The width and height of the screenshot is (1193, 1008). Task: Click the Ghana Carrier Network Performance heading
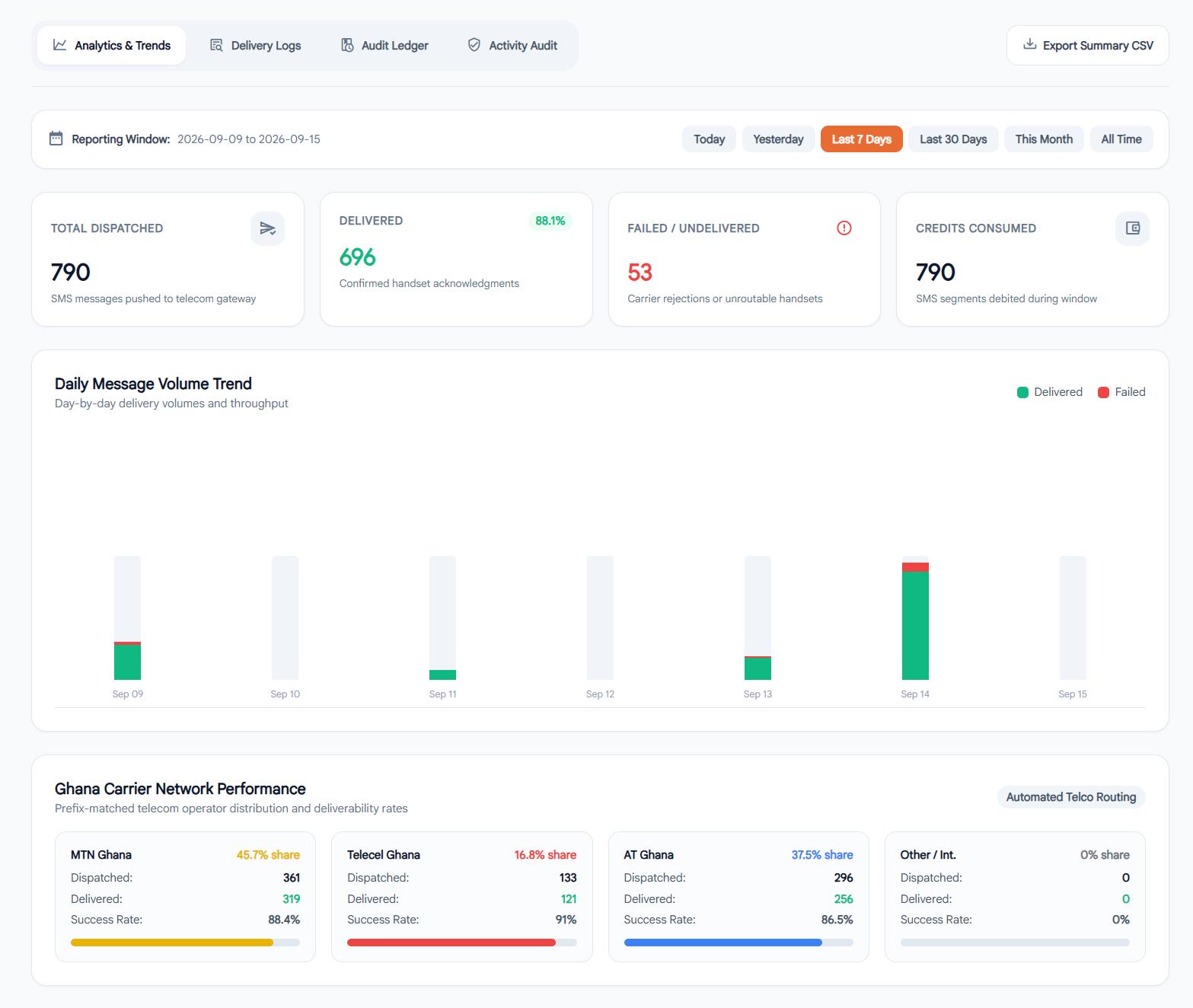tap(180, 789)
